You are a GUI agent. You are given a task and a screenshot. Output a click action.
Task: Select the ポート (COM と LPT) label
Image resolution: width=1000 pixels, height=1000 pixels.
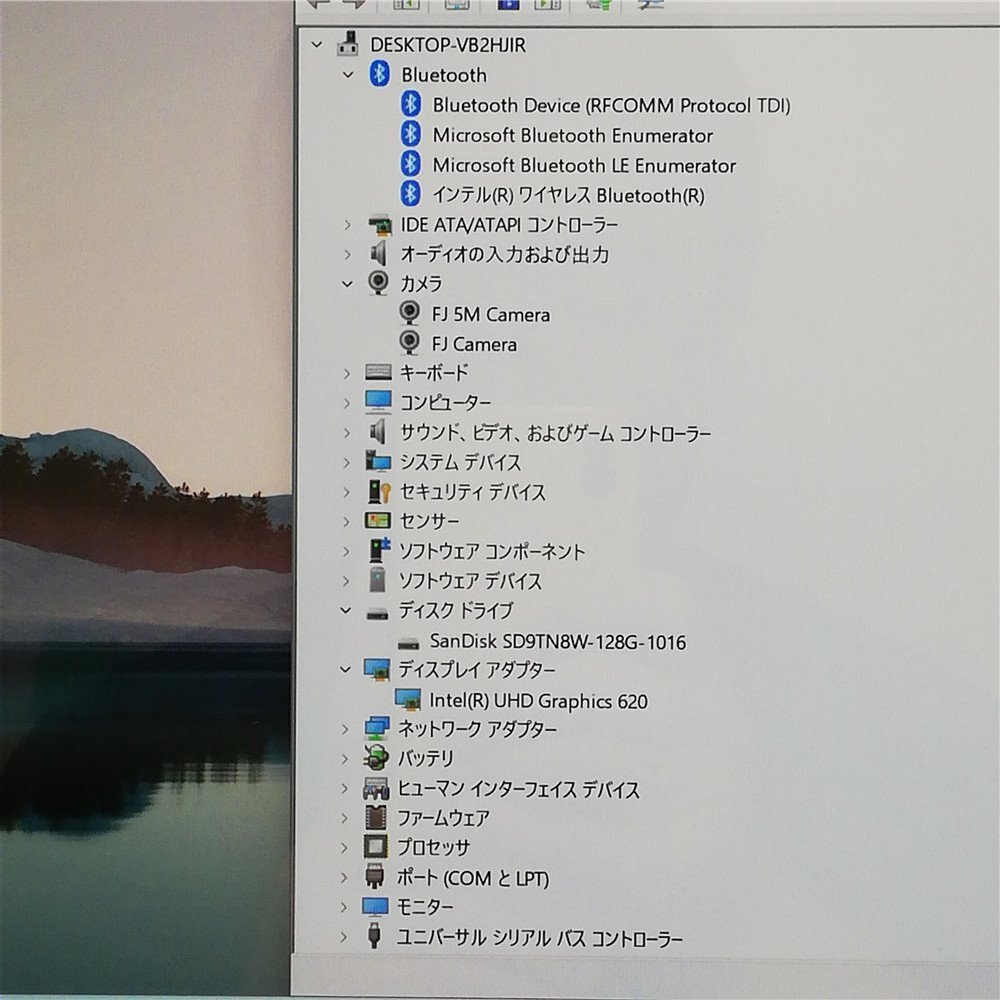click(x=473, y=878)
